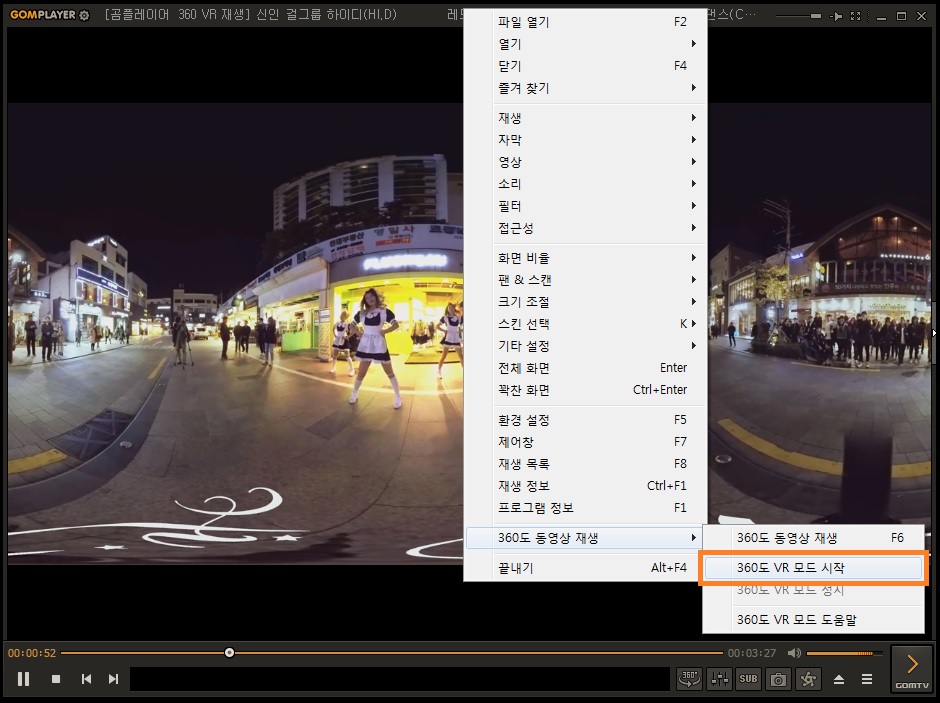Expand the 접근성 submenu
940x703 pixels.
585,228
